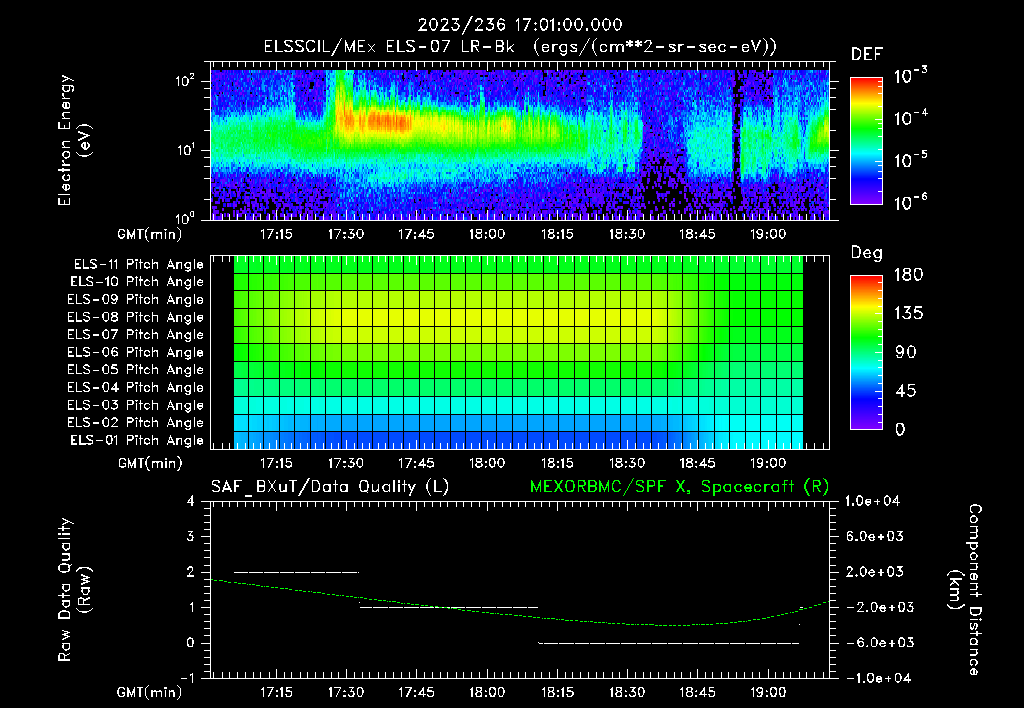Select the ELS-07 Pitch Angle row label

click(136, 334)
